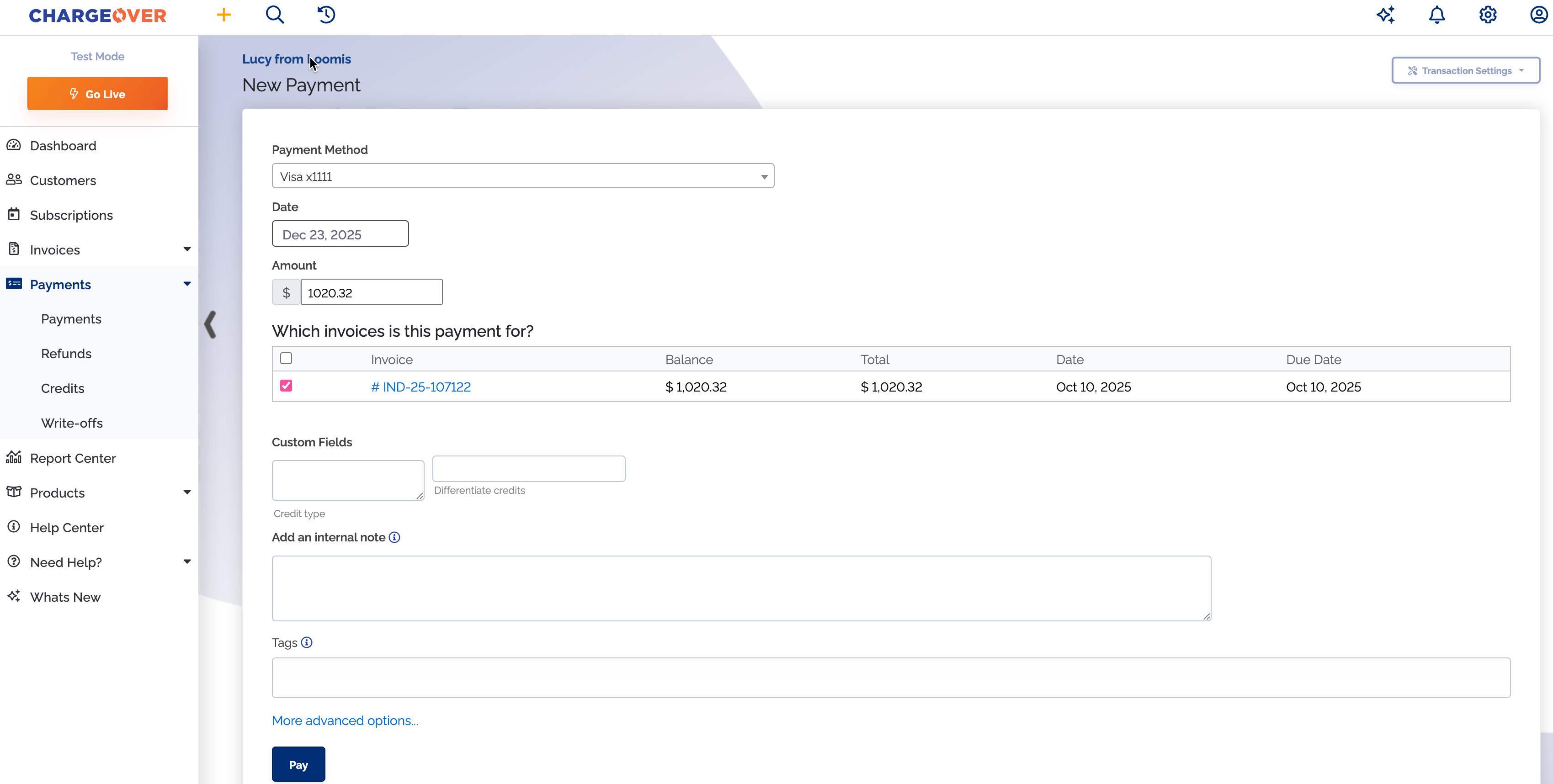Open search with the magnifier icon
The width and height of the screenshot is (1553, 784).
pyautogui.click(x=275, y=15)
